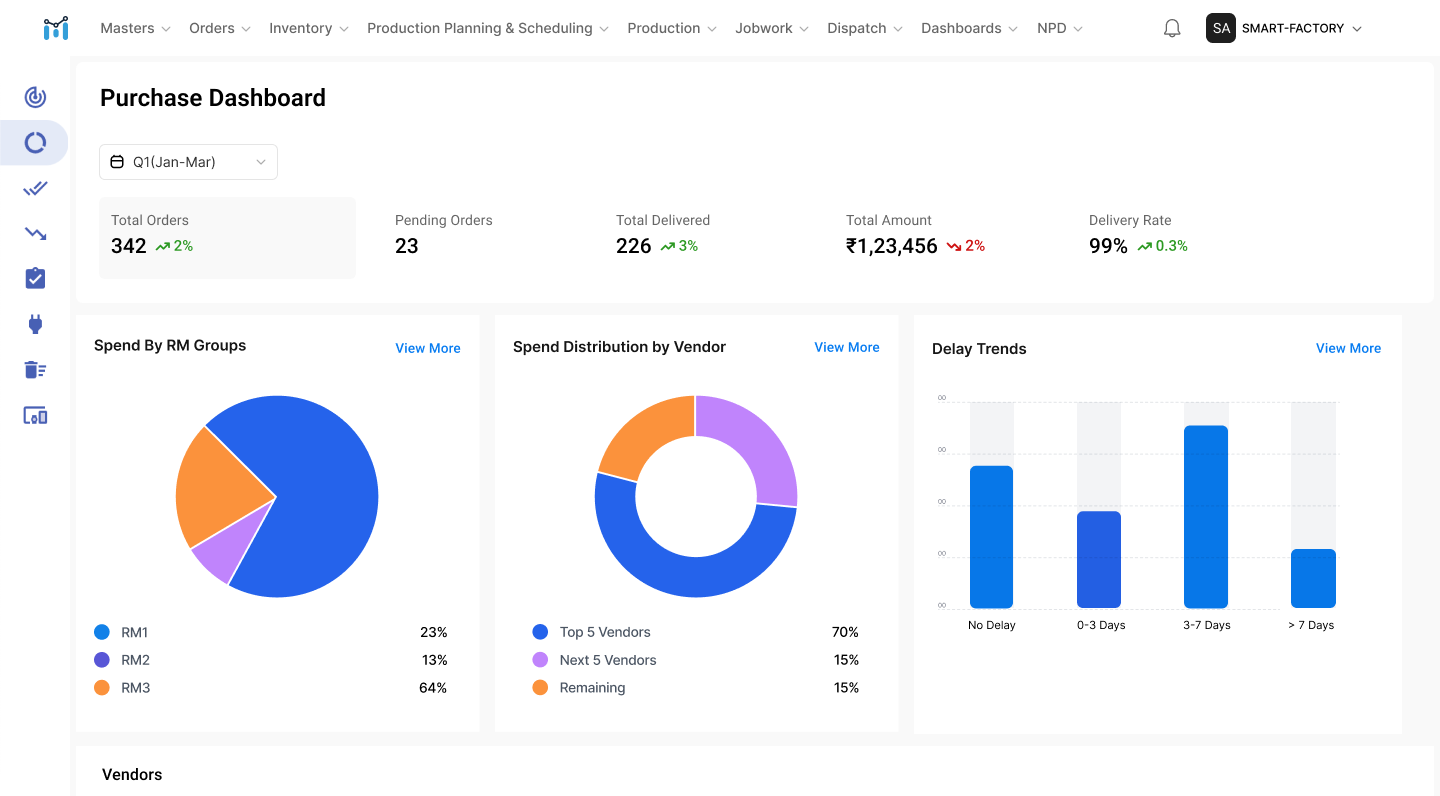Image resolution: width=1440 pixels, height=796 pixels.
Task: Click the trash list sidebar icon
Action: 35,370
